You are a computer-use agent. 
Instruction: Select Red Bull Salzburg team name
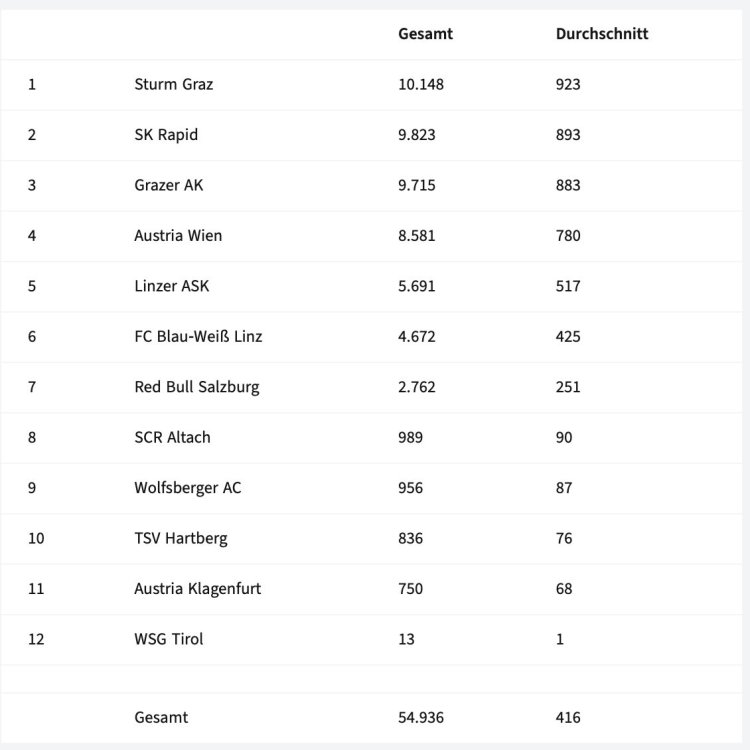tap(196, 387)
